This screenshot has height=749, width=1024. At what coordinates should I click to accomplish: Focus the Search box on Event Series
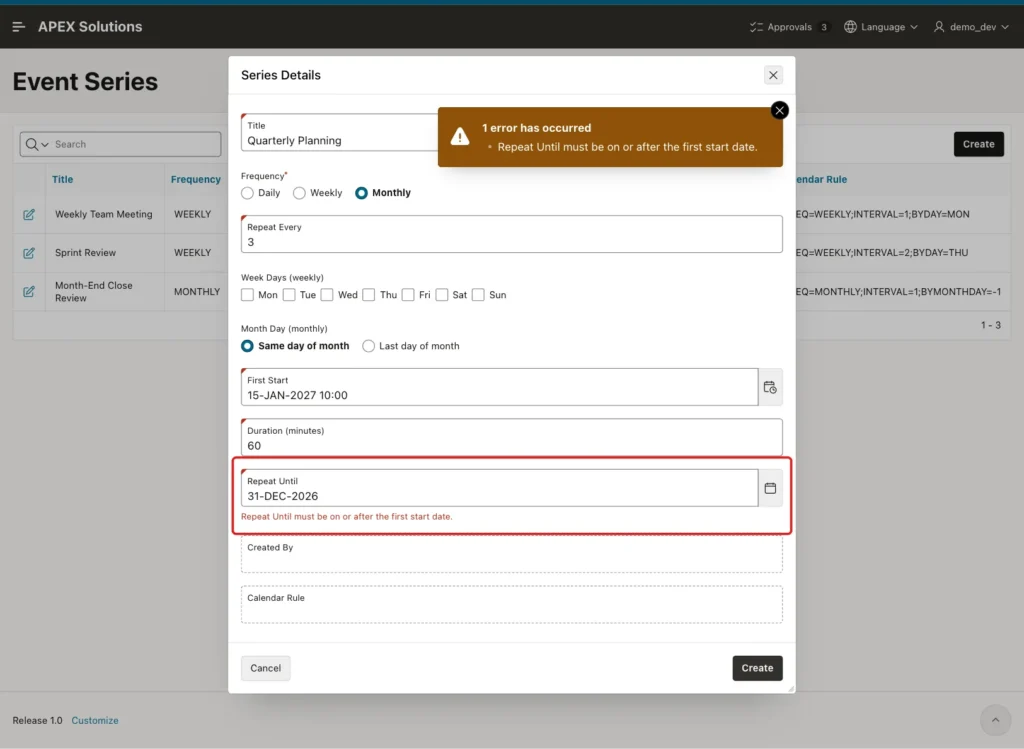tap(136, 144)
